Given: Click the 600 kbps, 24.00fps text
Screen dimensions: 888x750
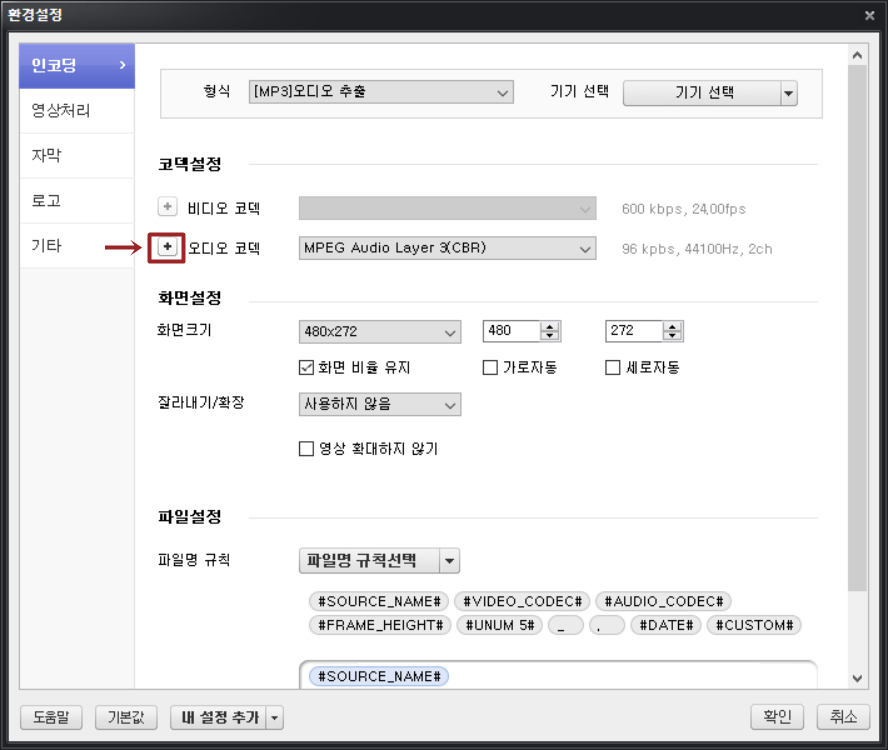Looking at the screenshot, I should pyautogui.click(x=684, y=209).
